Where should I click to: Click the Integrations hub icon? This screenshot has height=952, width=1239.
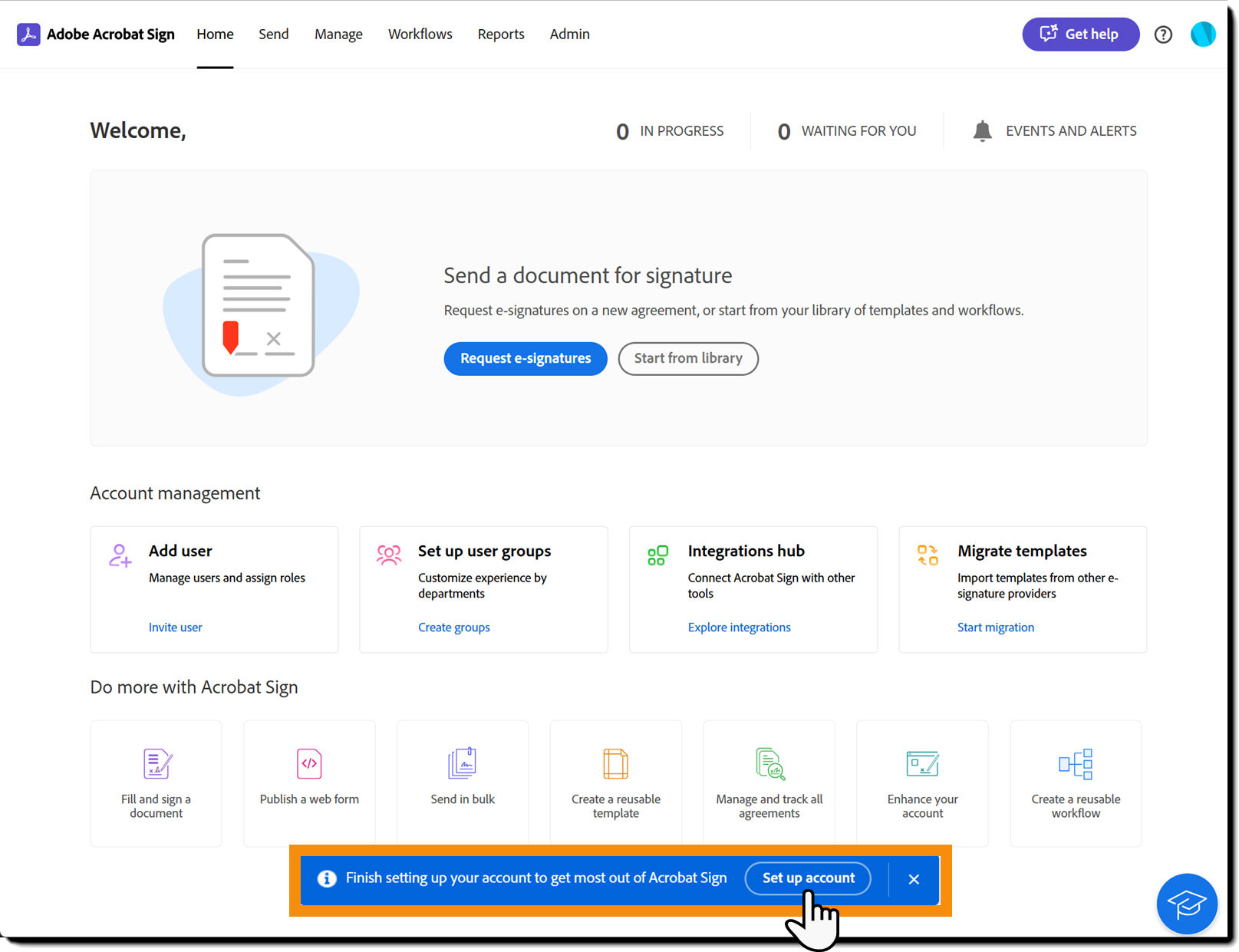[x=657, y=555]
